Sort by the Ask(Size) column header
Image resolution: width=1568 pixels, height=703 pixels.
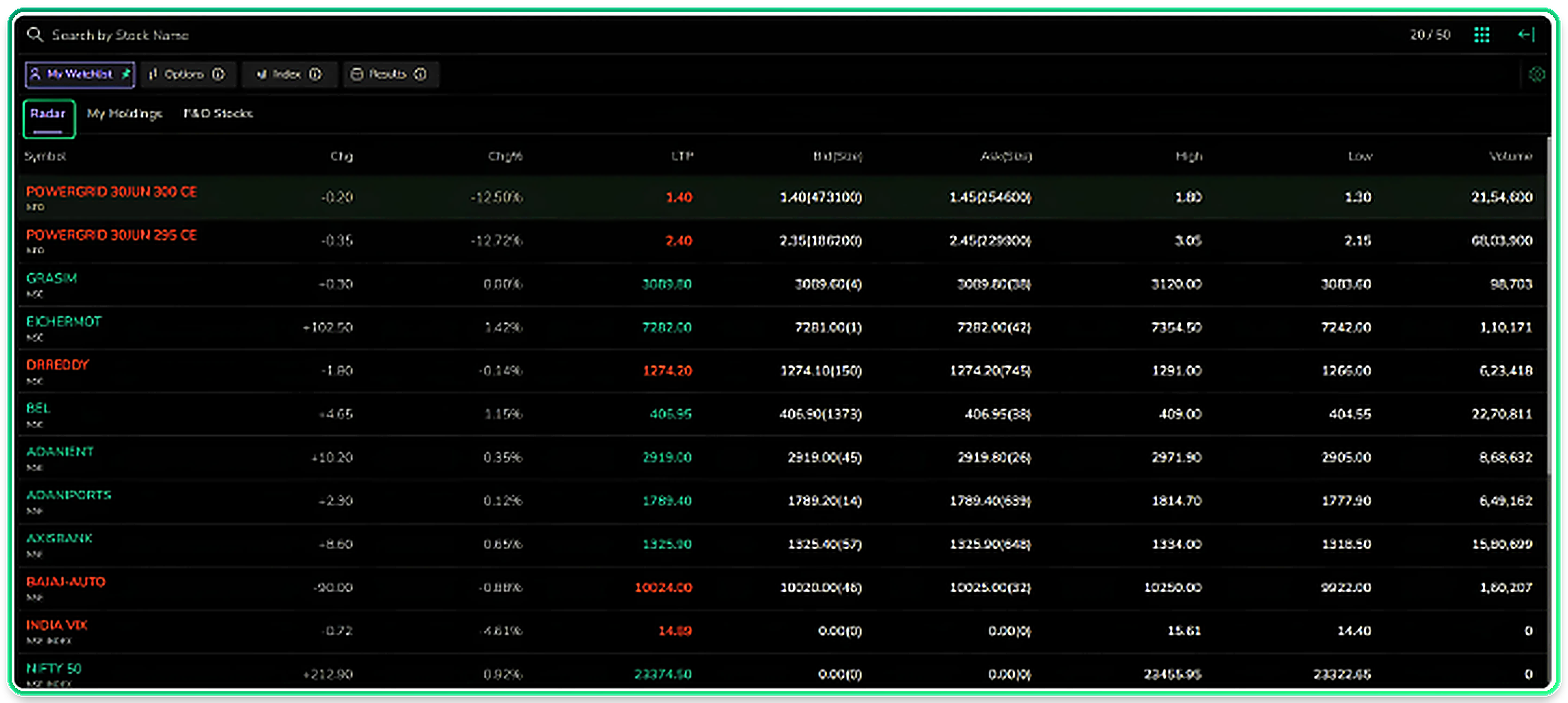1006,156
